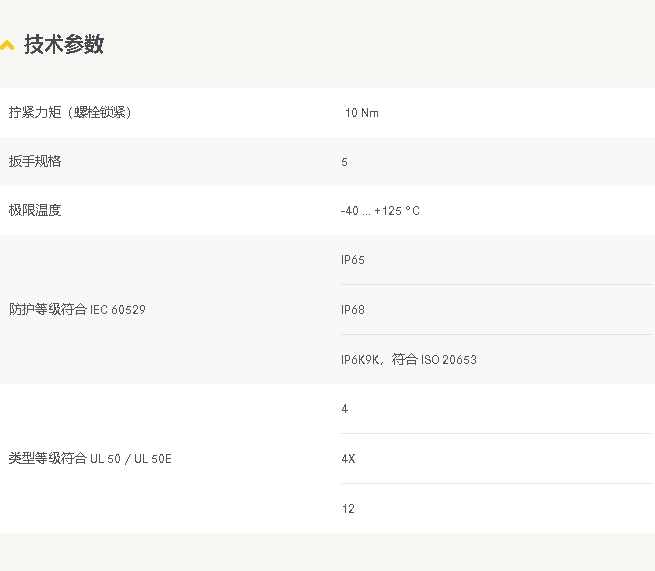Click the ISO 20653 text
This screenshot has width=655, height=571.
[449, 360]
